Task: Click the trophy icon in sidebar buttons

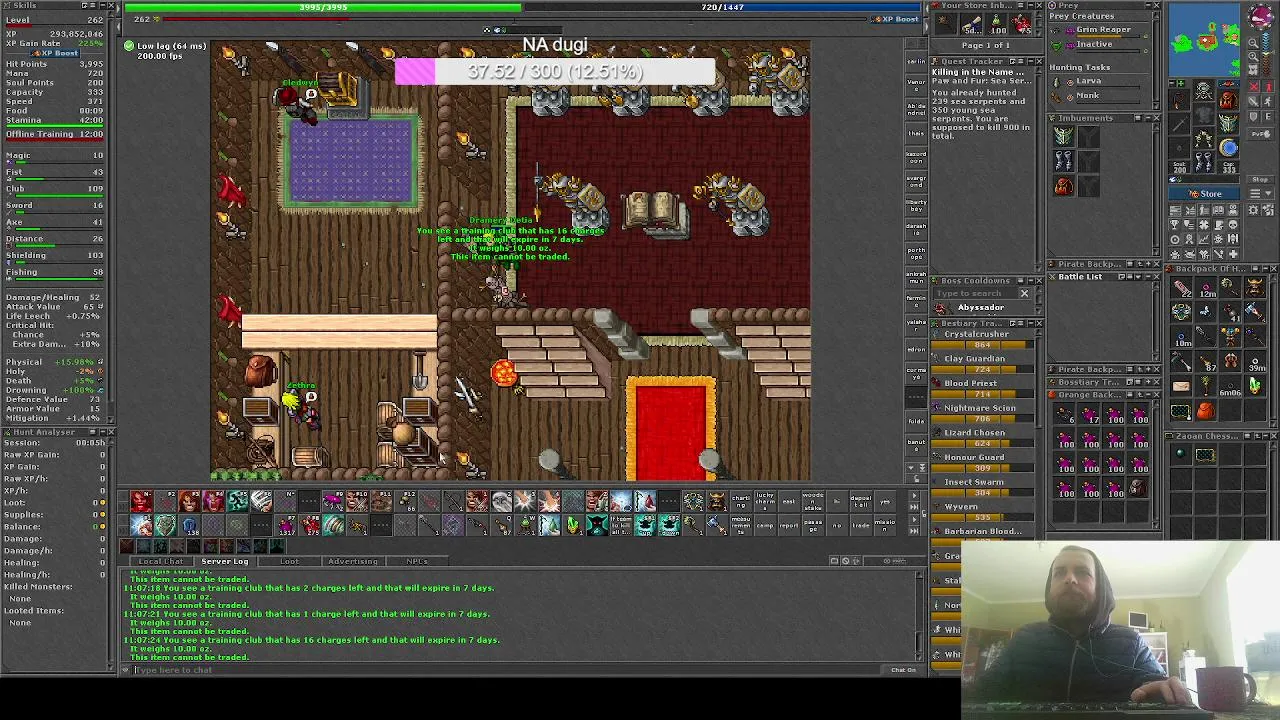Action: pyautogui.click(x=1175, y=224)
